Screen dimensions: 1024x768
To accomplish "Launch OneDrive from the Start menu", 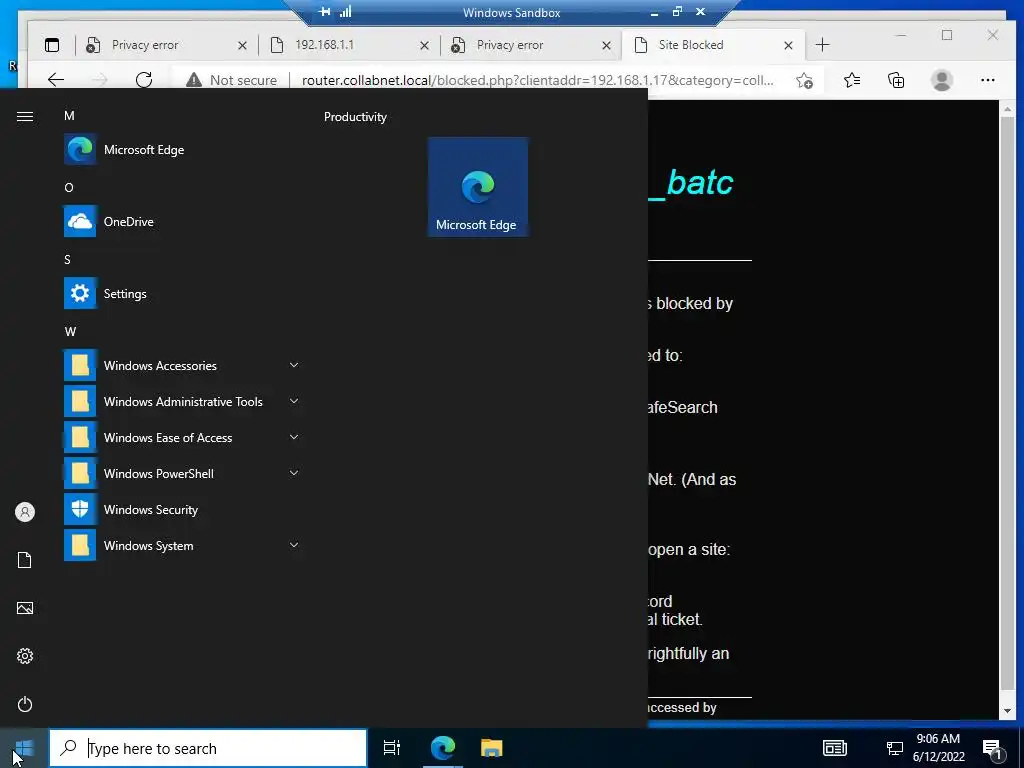I will click(182, 221).
